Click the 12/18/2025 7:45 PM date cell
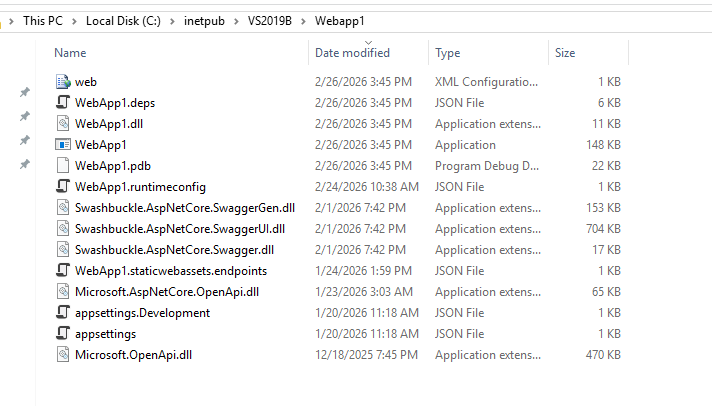 pyautogui.click(x=366, y=355)
